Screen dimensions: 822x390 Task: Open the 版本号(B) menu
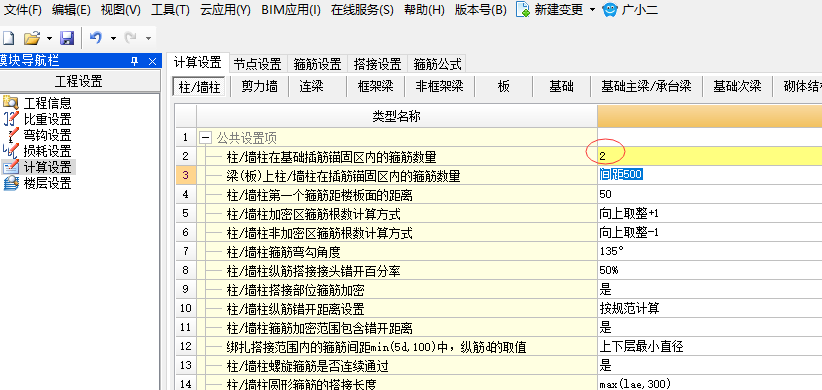tap(481, 9)
